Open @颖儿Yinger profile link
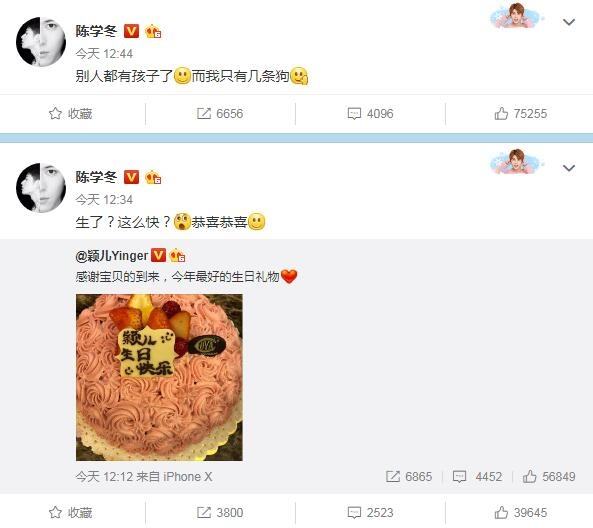 [x=112, y=256]
